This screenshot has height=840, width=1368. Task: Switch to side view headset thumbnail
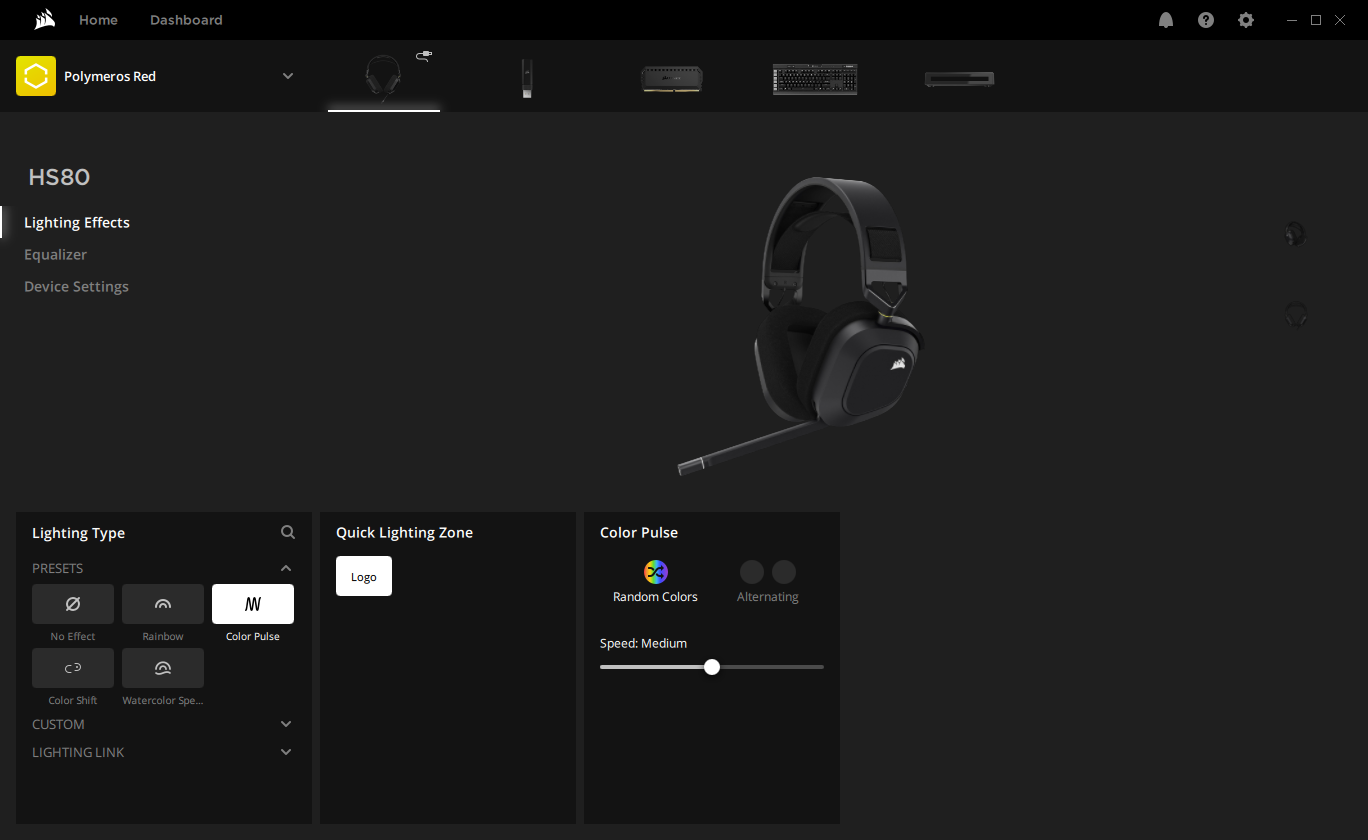coord(1295,234)
